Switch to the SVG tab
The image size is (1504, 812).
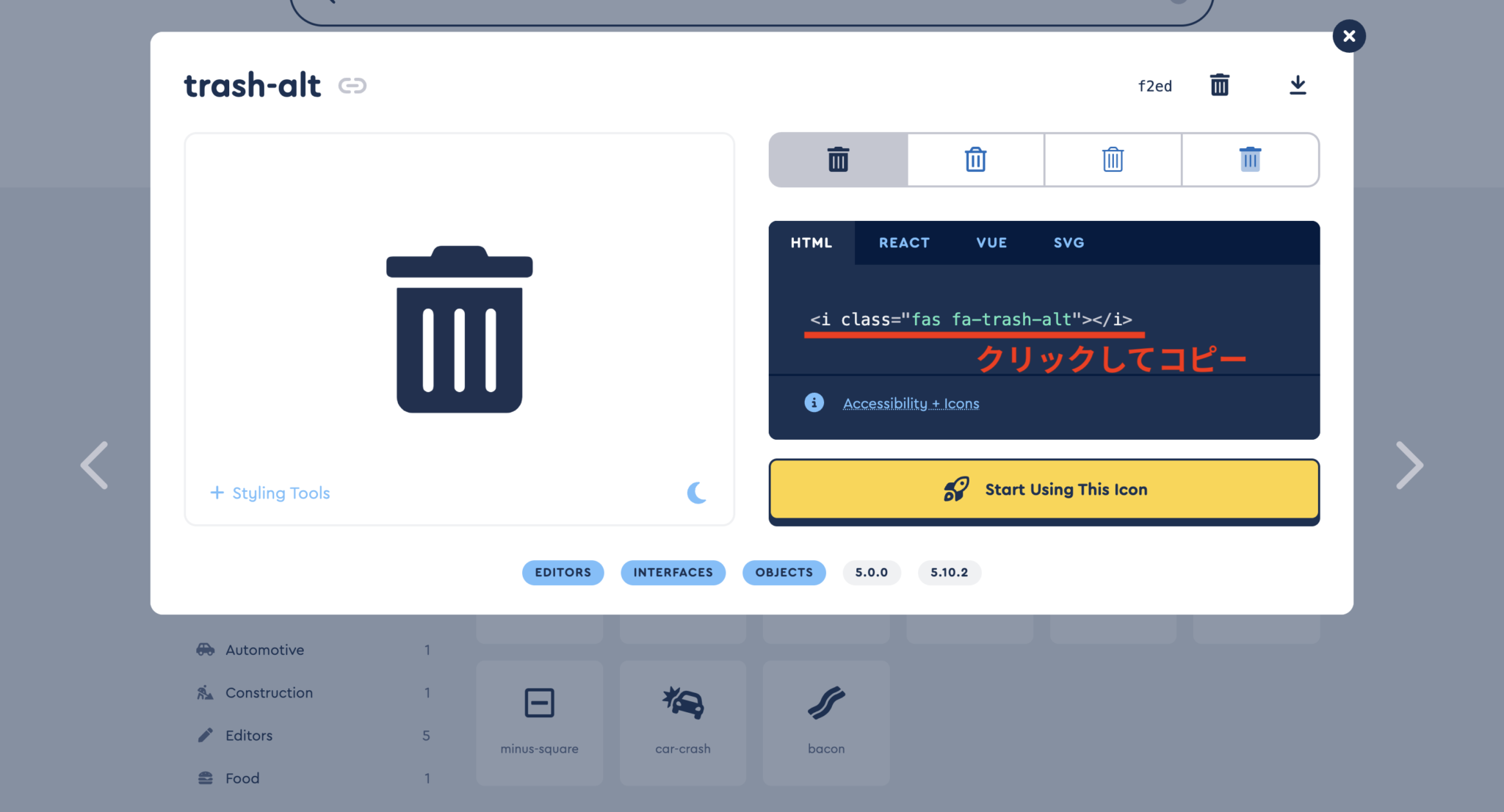tap(1069, 242)
